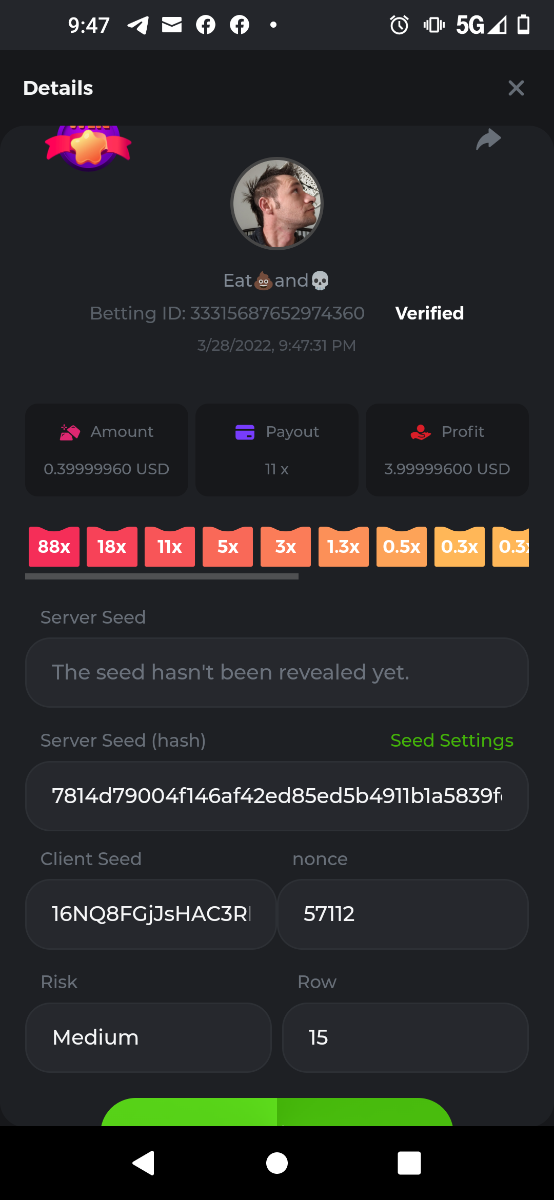The width and height of the screenshot is (554, 1200).
Task: Click the multiplier row horizontal scrollbar
Action: coord(162,576)
